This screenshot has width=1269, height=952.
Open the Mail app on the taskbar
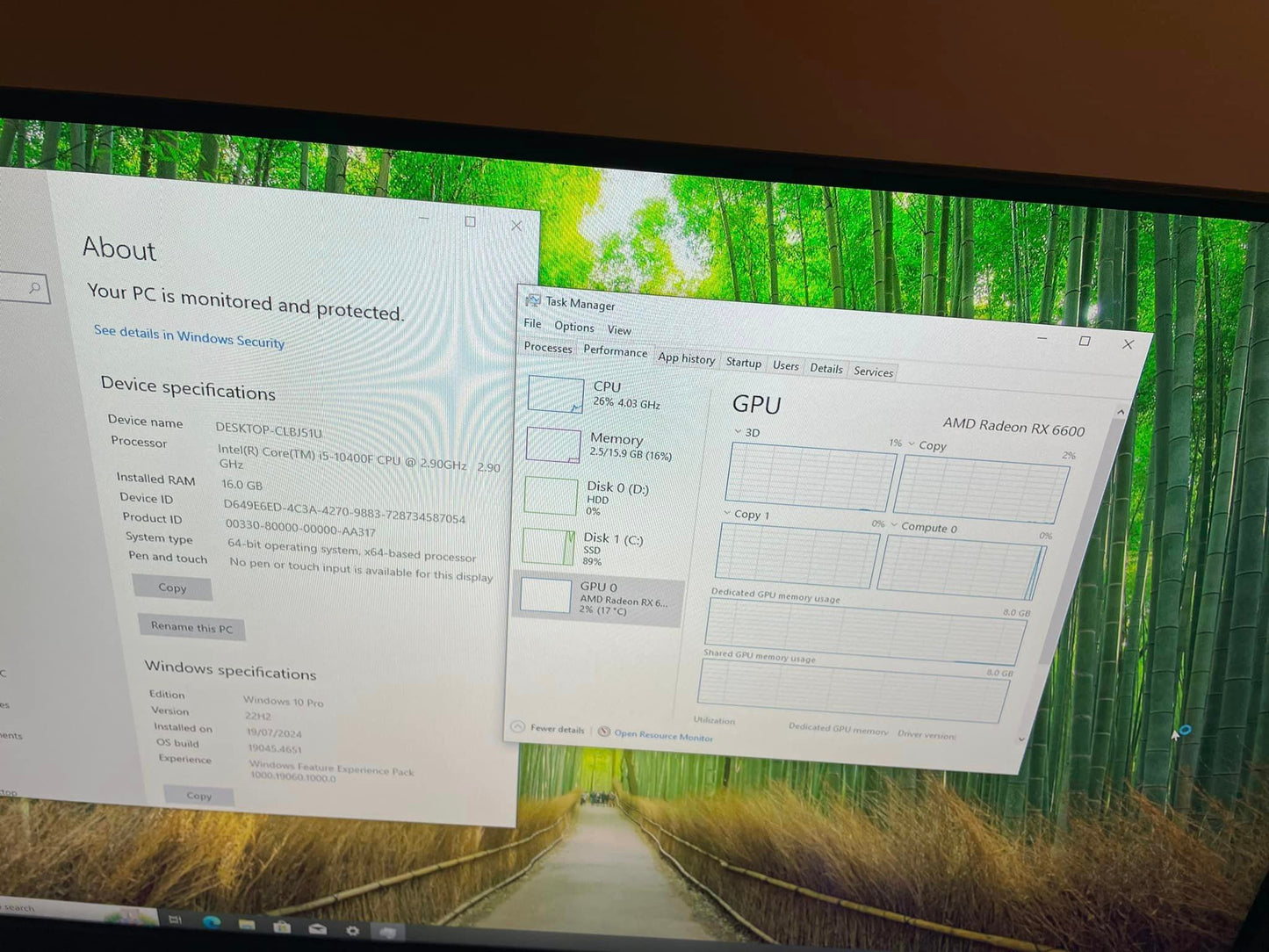(x=318, y=928)
